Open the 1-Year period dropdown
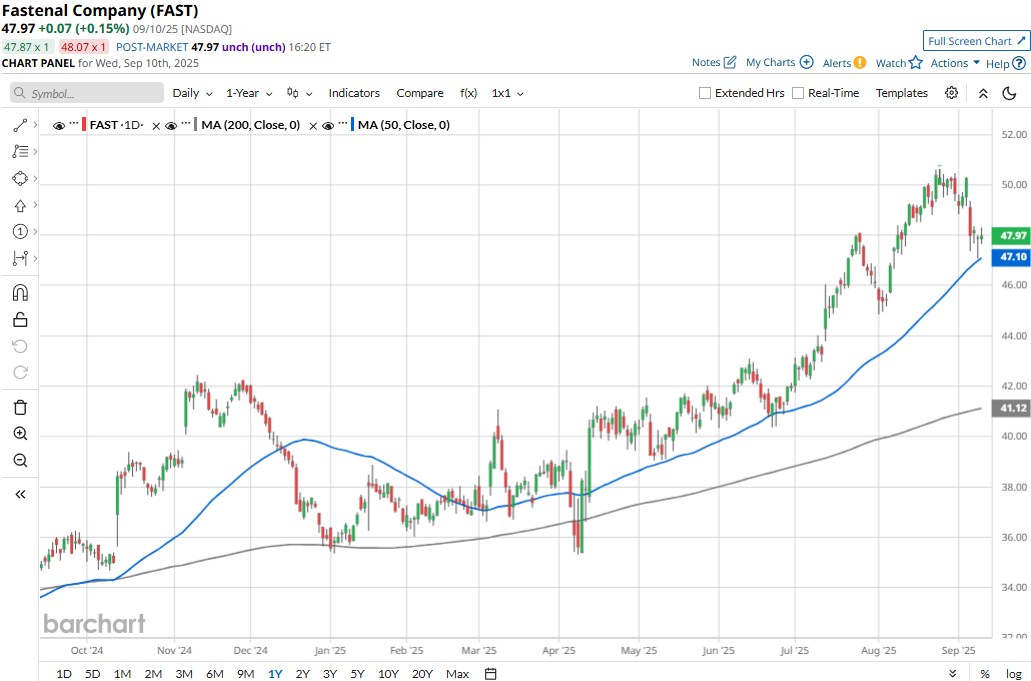The width and height of the screenshot is (1031, 681). tap(249, 93)
